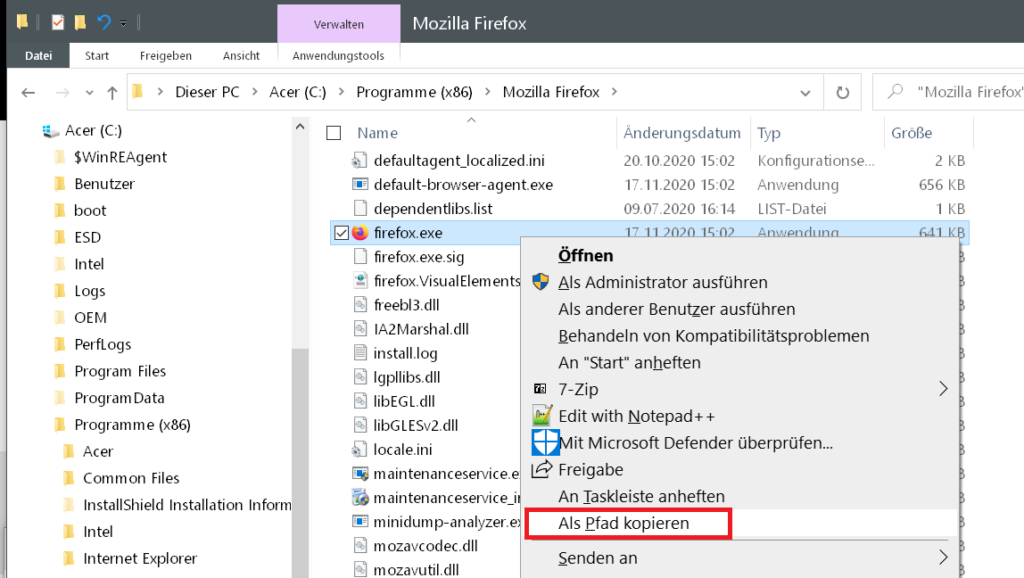
Task: Click the refresh icon beside address bar
Action: (x=842, y=92)
